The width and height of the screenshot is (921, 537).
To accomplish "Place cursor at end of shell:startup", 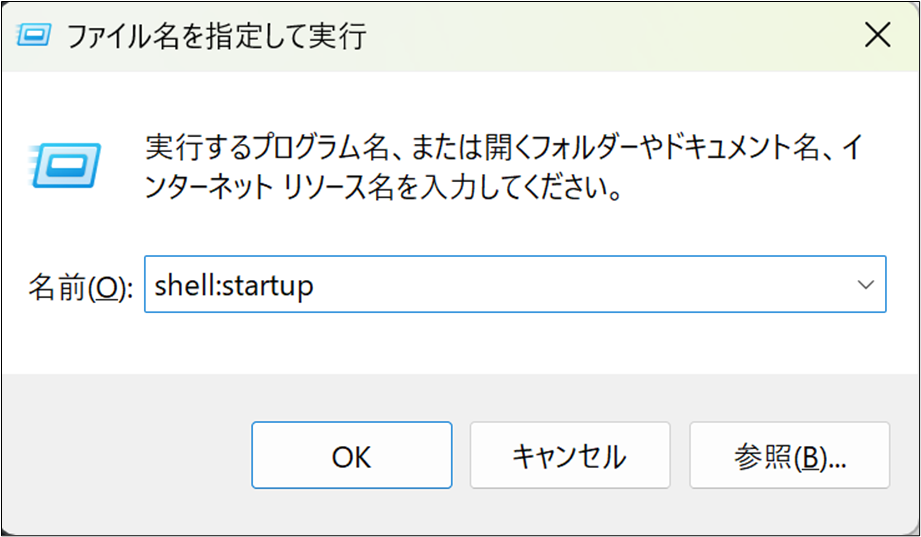I will (x=316, y=286).
